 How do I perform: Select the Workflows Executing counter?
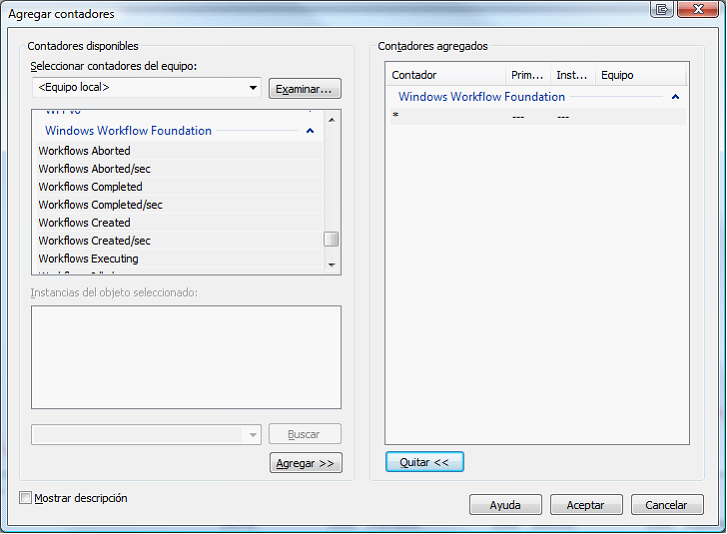point(180,259)
